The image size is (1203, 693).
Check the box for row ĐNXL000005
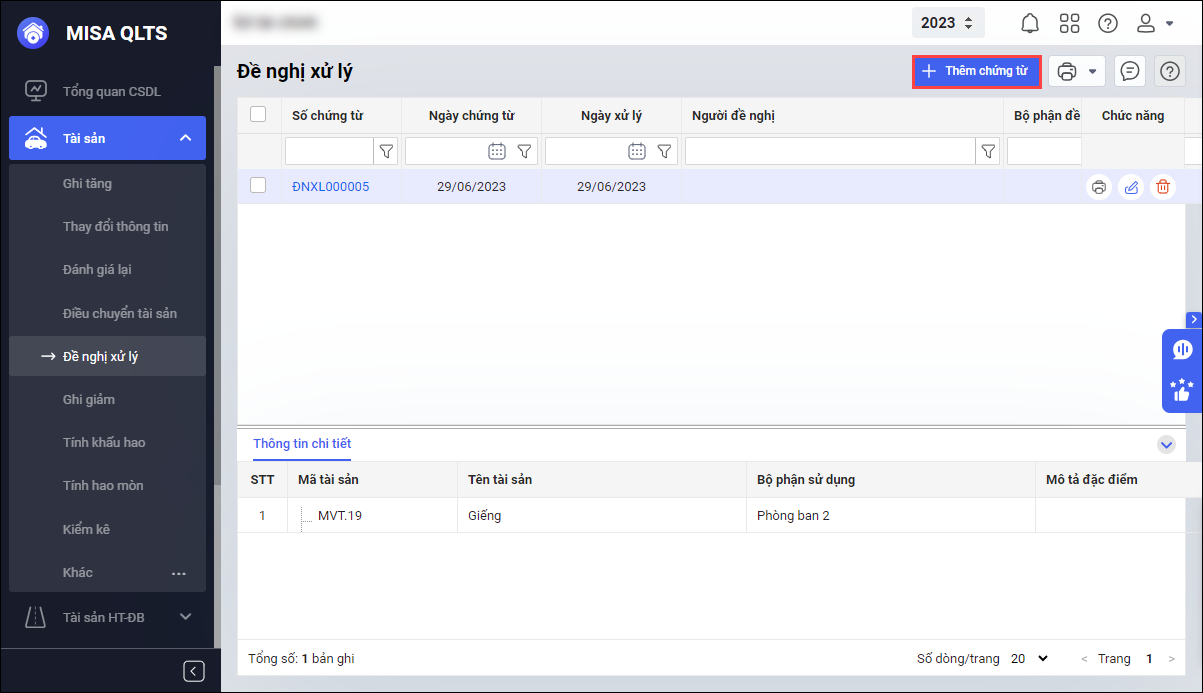[x=258, y=186]
